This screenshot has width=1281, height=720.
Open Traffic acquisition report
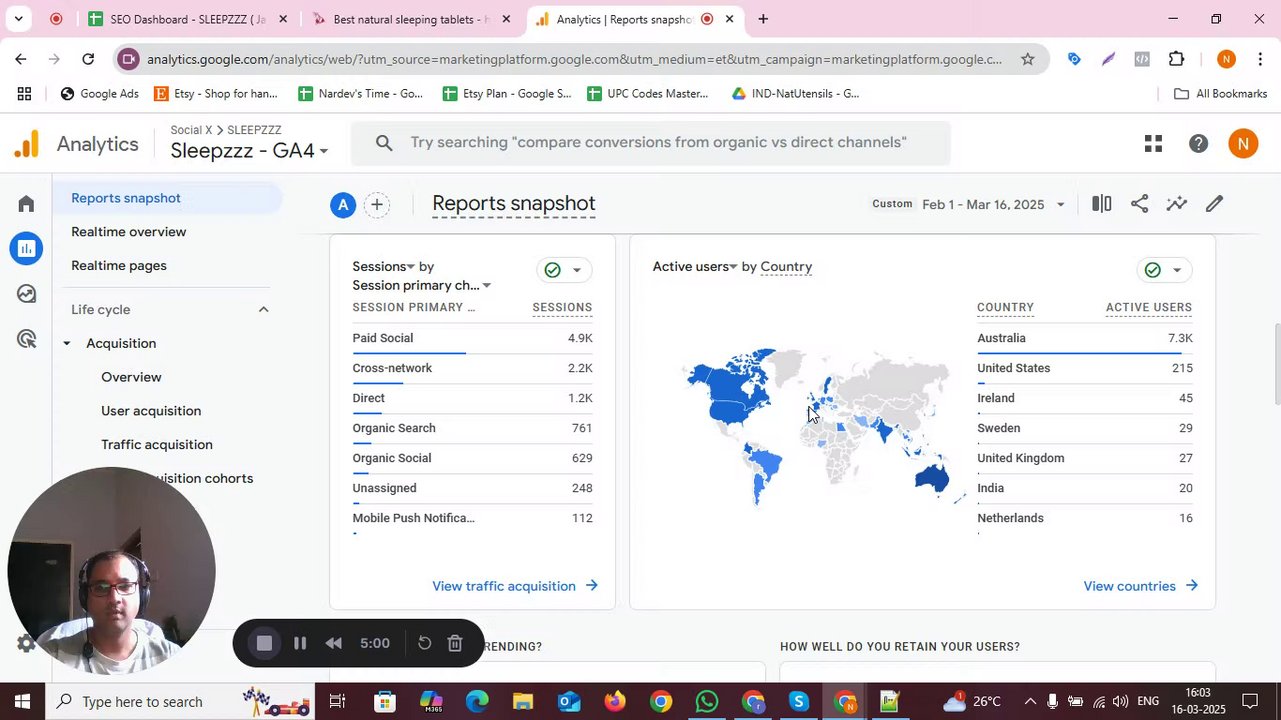157,445
